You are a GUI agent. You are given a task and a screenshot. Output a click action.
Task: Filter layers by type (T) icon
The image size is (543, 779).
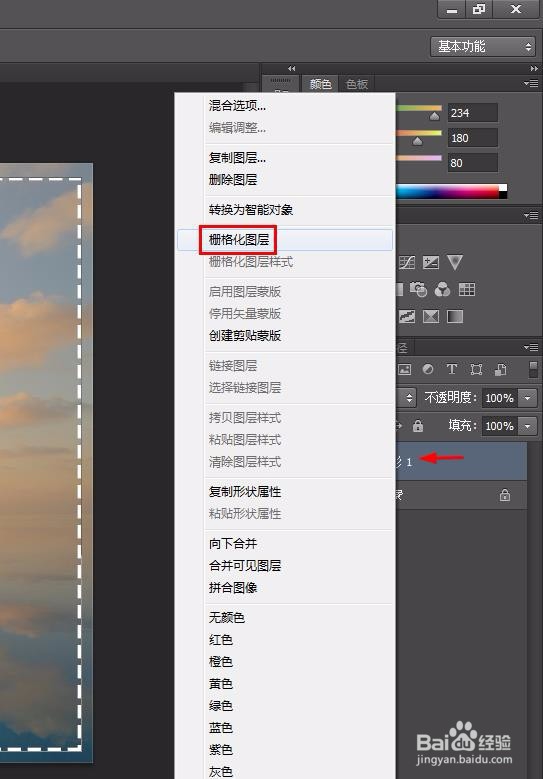click(452, 369)
